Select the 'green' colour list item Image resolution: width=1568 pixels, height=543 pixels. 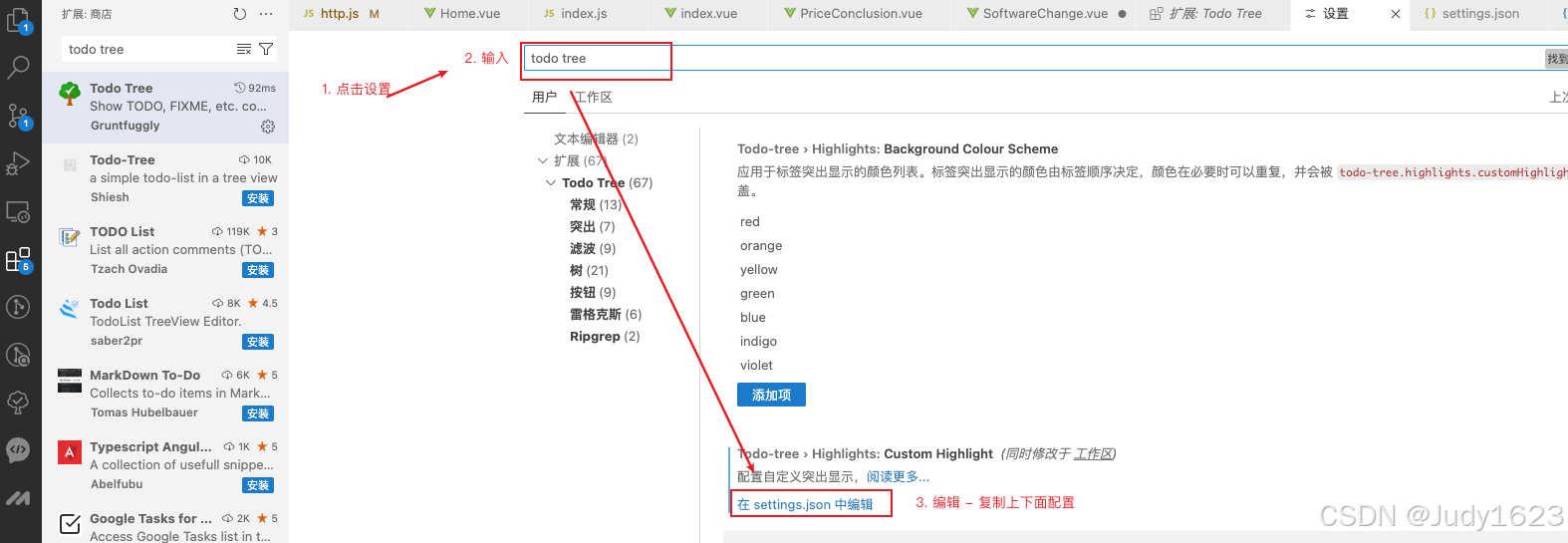(x=757, y=294)
